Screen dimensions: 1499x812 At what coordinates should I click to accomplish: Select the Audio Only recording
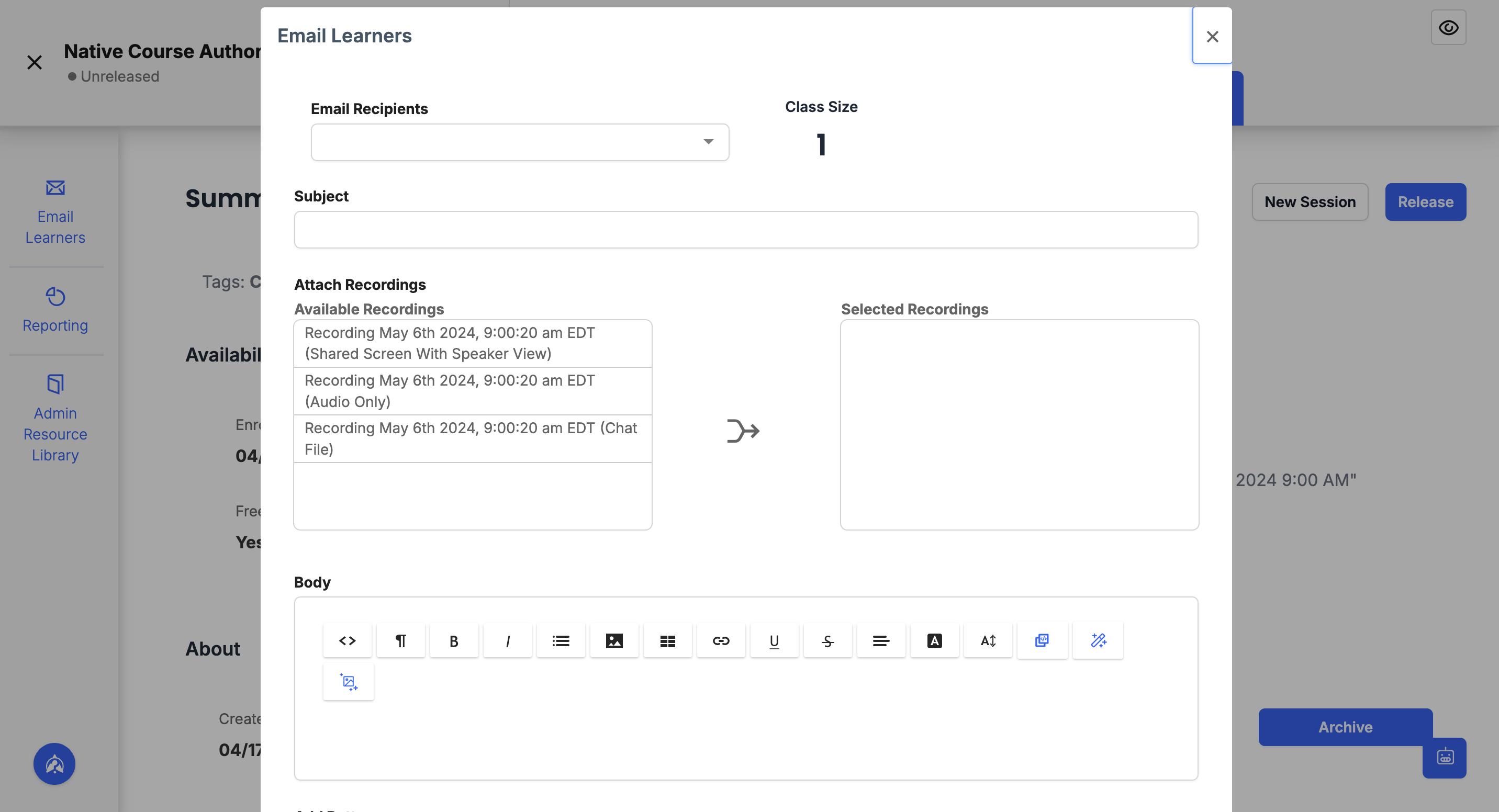473,391
